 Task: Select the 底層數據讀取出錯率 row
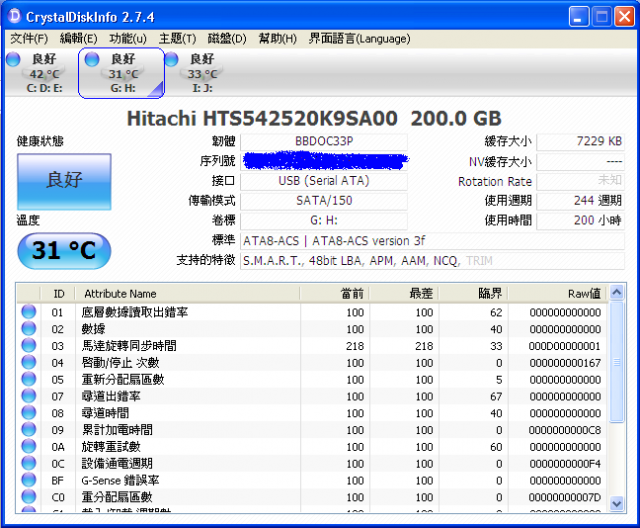tap(312, 312)
